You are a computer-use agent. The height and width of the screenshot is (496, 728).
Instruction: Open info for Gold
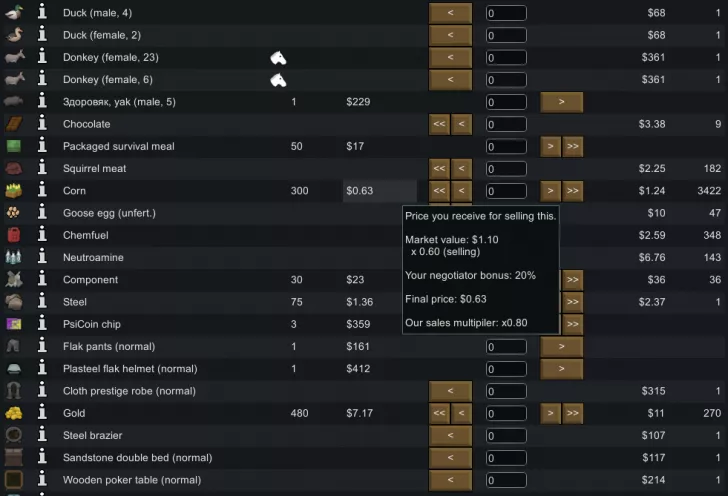click(x=42, y=413)
